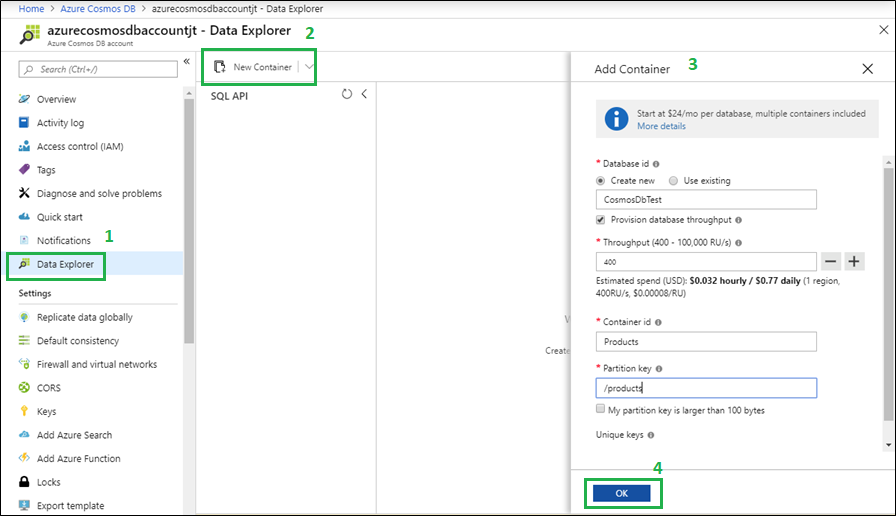Click the Replicate data globally globe icon
896x516 pixels.
point(24,317)
